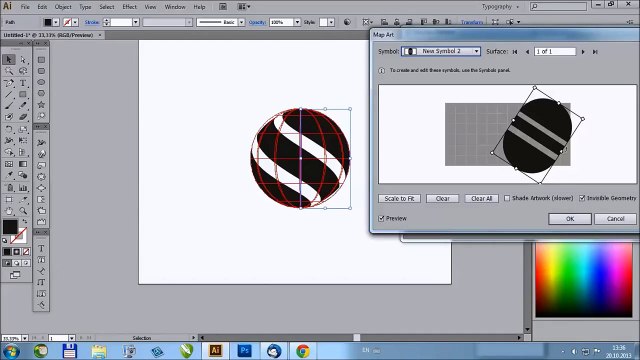Select the Eyedropper tool
The width and height of the screenshot is (640, 360).
click(x=9, y=176)
